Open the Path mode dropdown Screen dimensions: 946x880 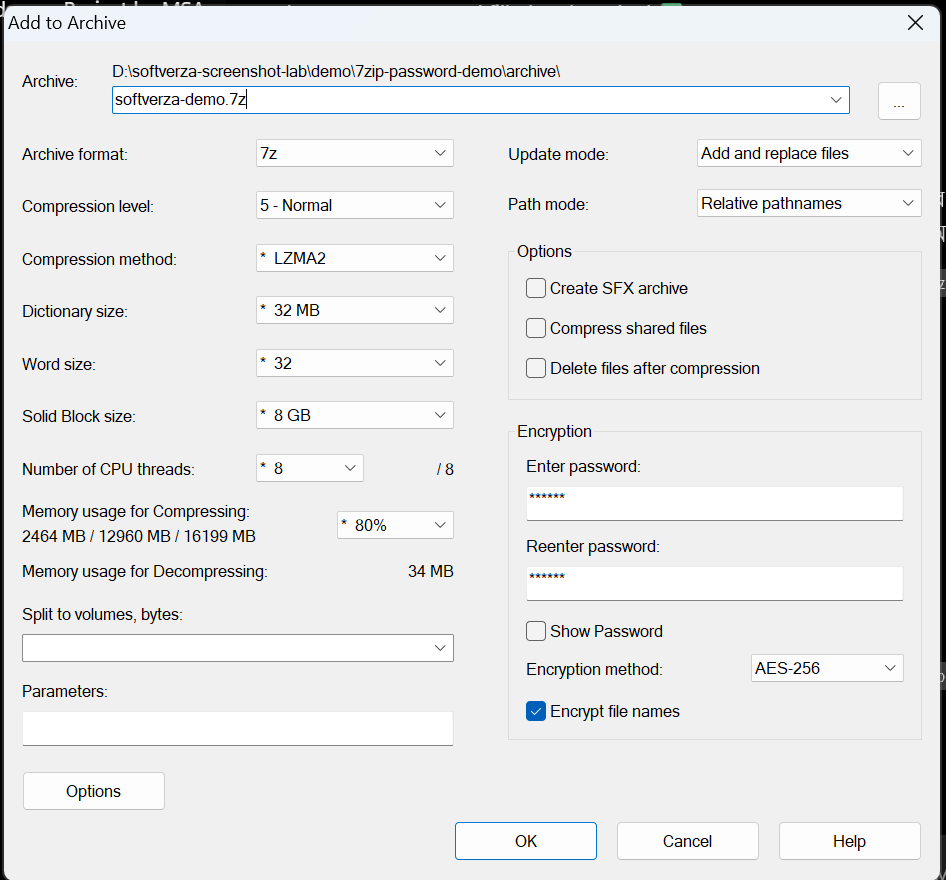[809, 203]
